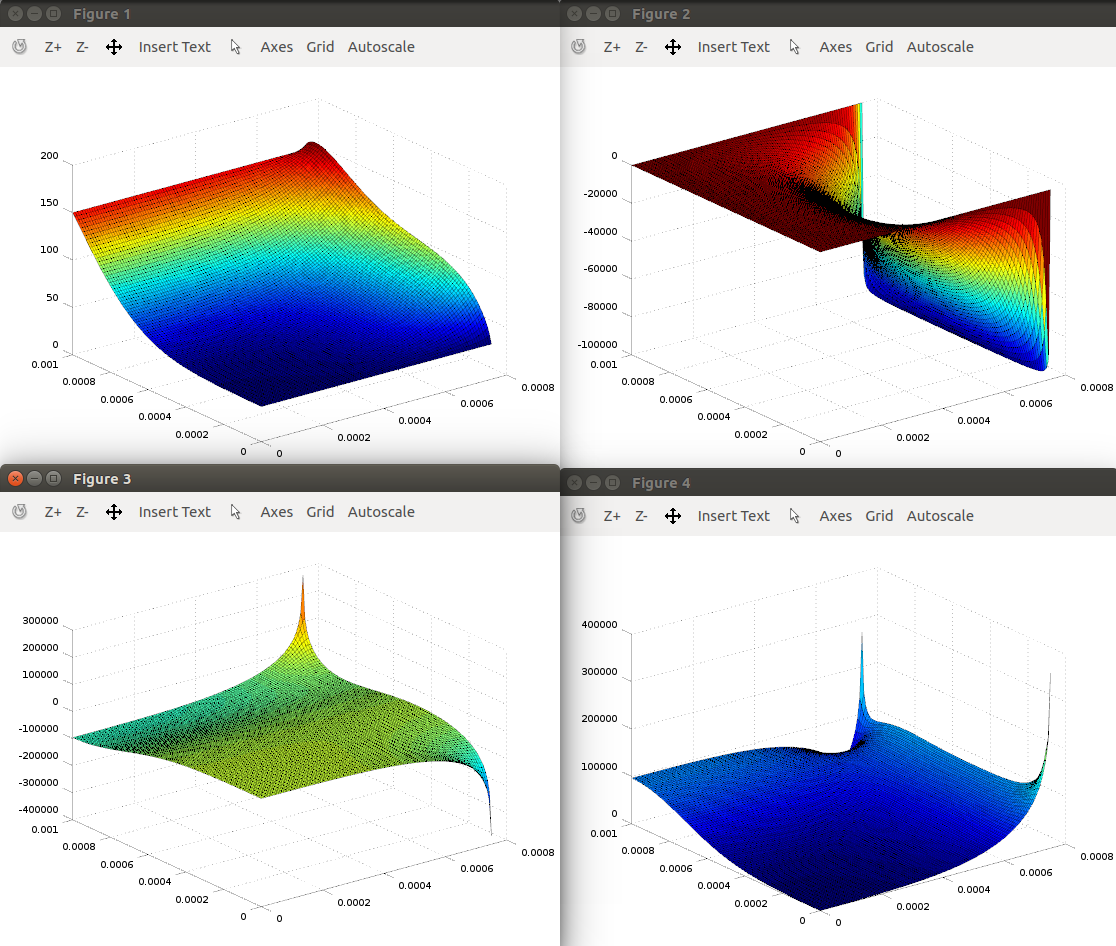
Task: Toggle Axes display in Figure 3
Action: click(x=276, y=512)
